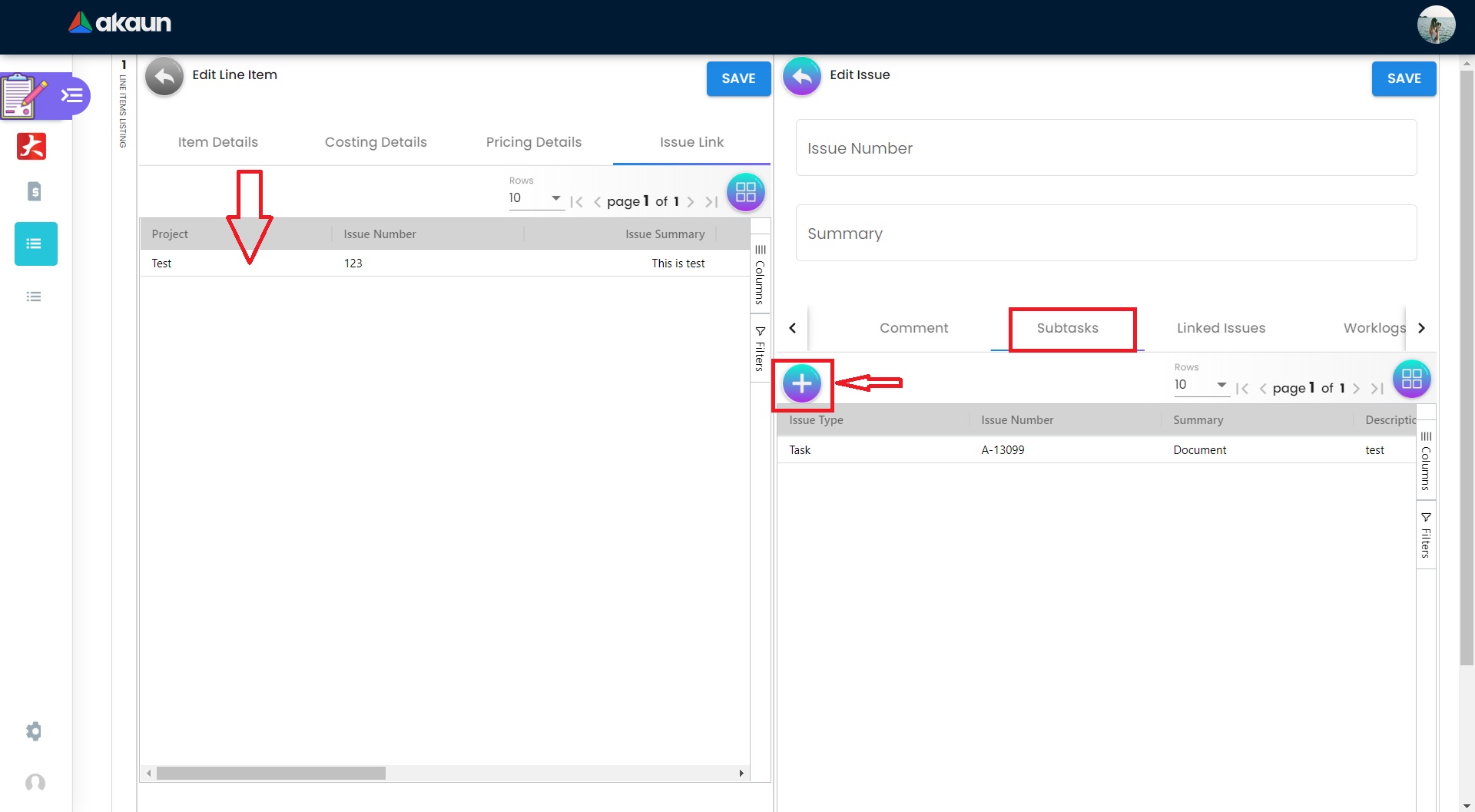1475x812 pixels.
Task: Switch to the Comment tab
Action: pyautogui.click(x=914, y=328)
